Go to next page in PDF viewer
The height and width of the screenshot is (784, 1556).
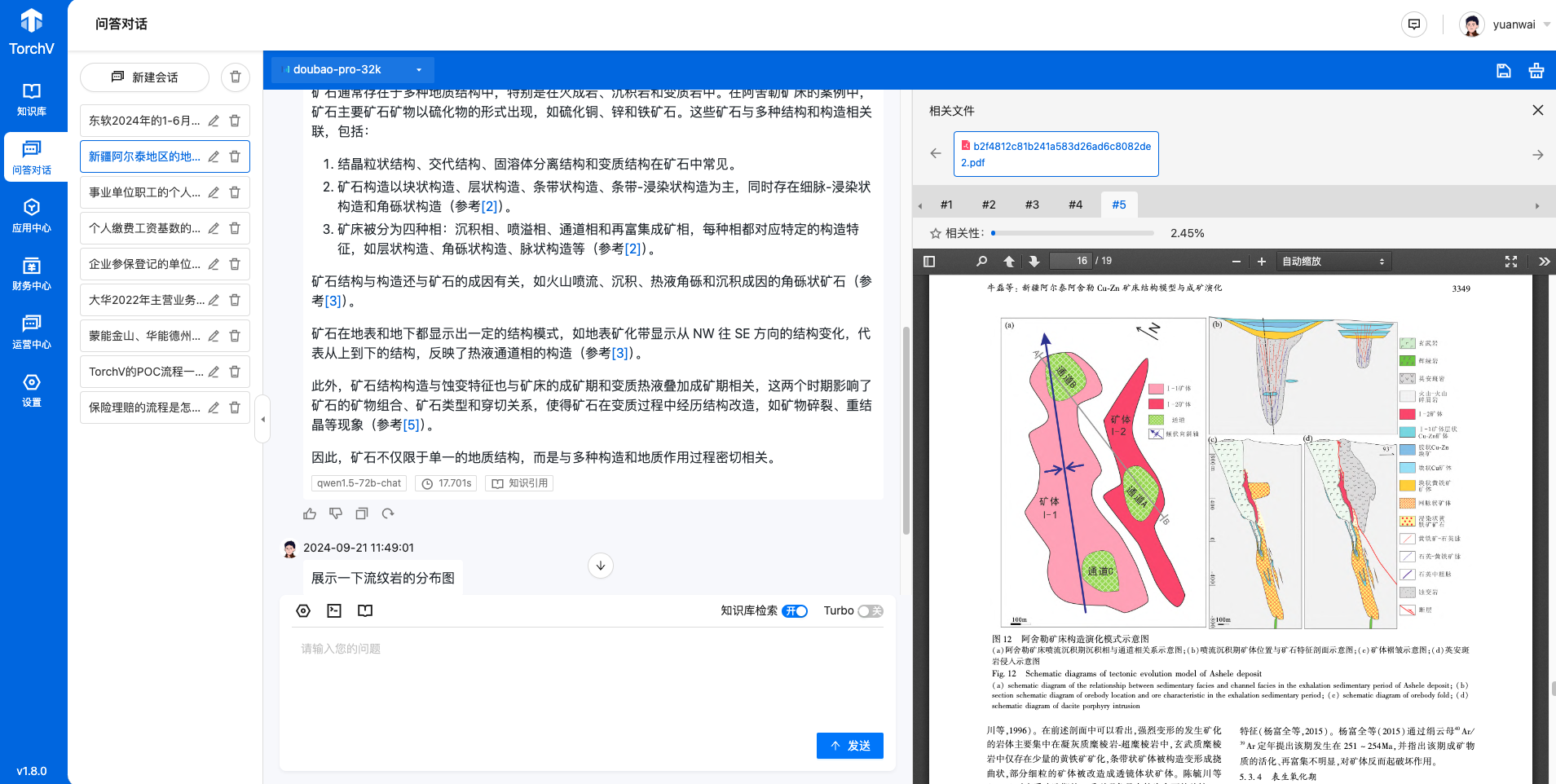pyautogui.click(x=1034, y=262)
